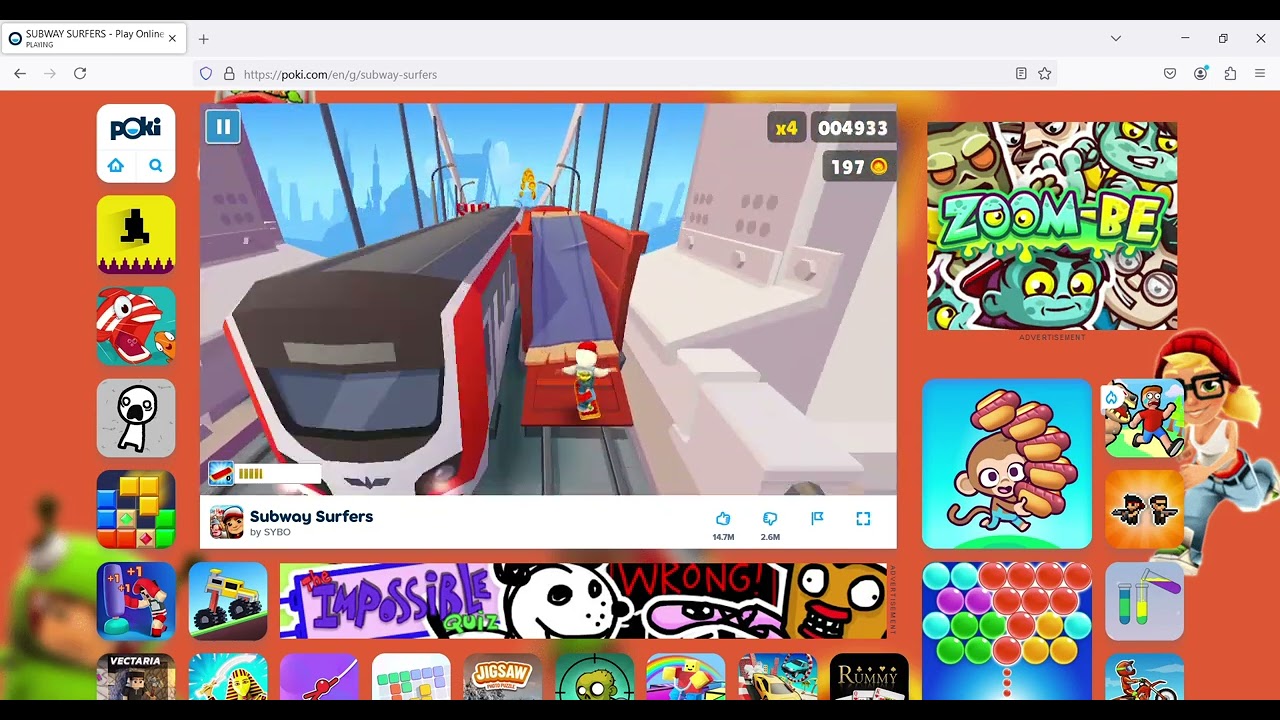Viewport: 1280px width, 720px height.
Task: Report the game using the flag icon
Action: click(817, 518)
